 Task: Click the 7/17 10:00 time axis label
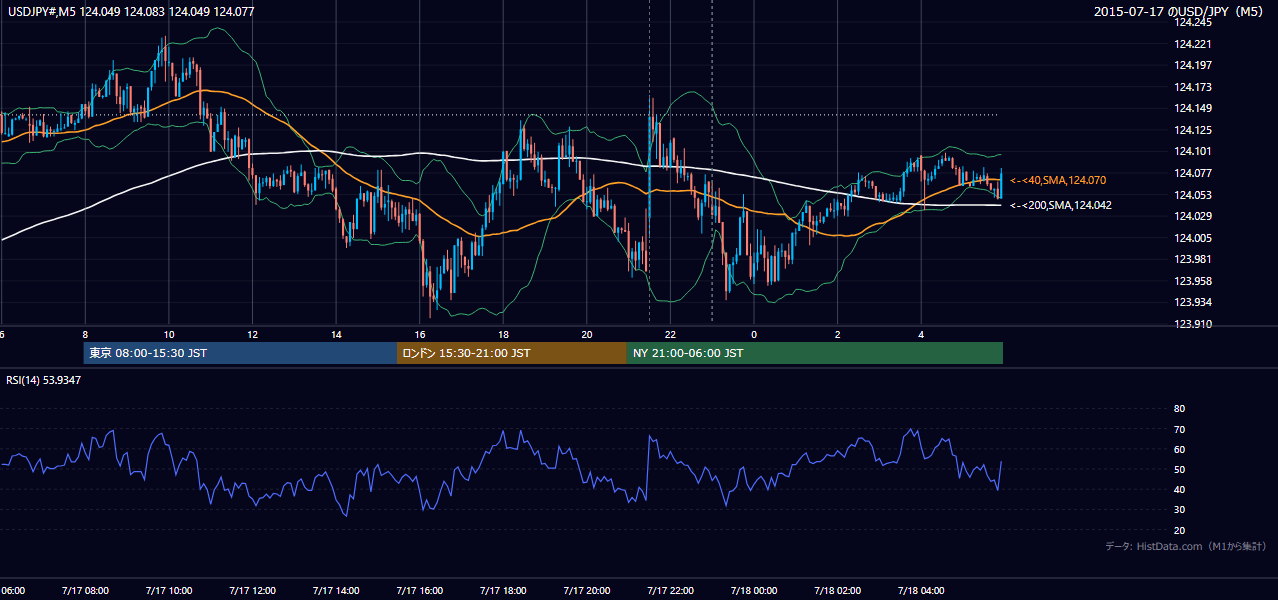click(168, 591)
